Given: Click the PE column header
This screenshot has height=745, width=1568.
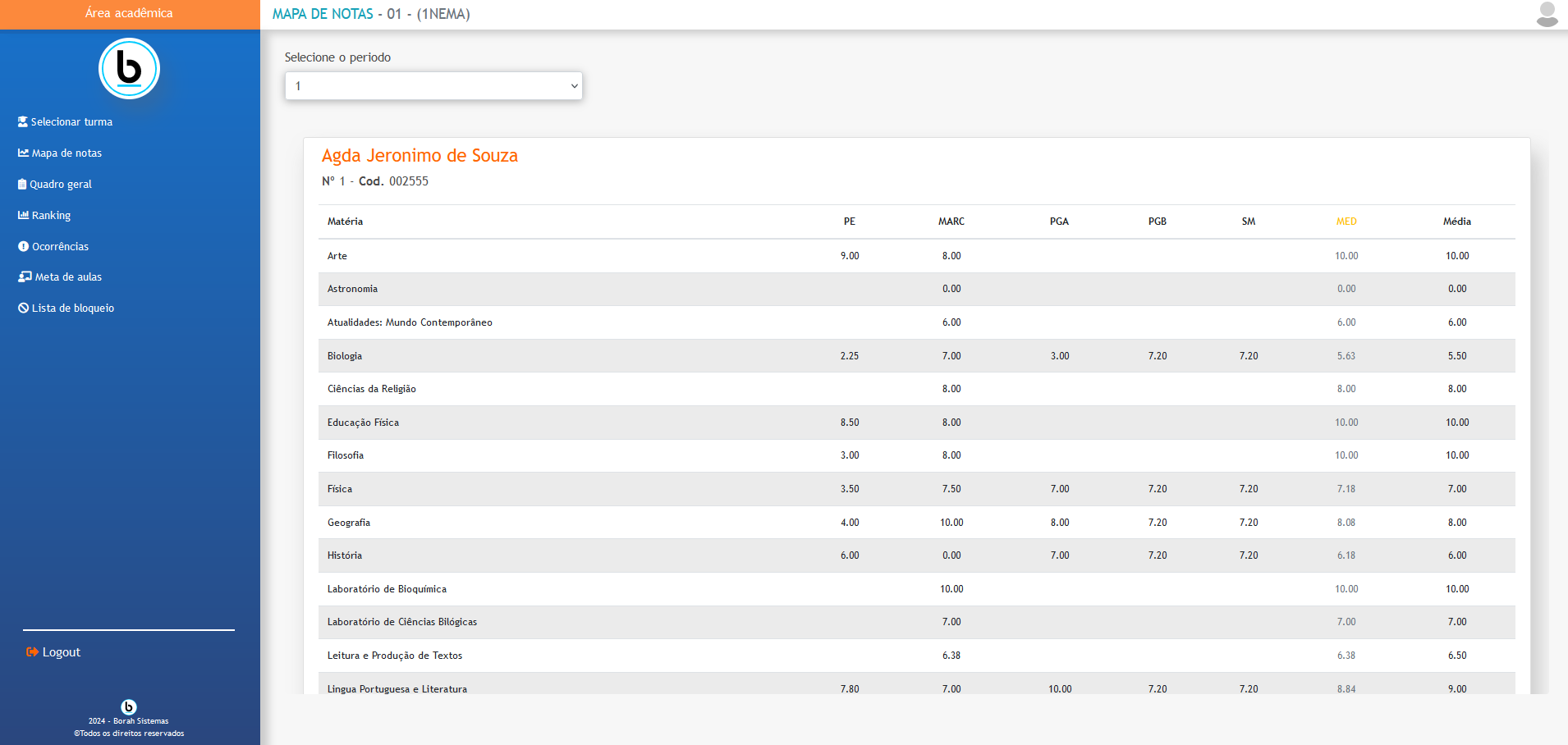Looking at the screenshot, I should (x=850, y=222).
